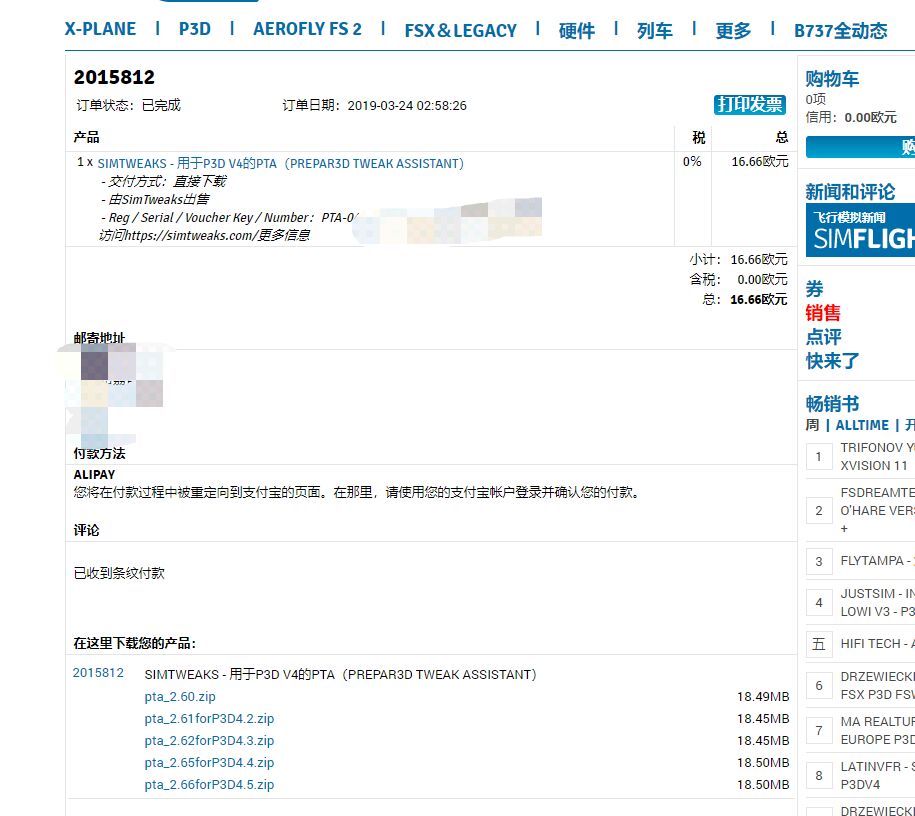Click the order number 2015812 link

pos(98,673)
